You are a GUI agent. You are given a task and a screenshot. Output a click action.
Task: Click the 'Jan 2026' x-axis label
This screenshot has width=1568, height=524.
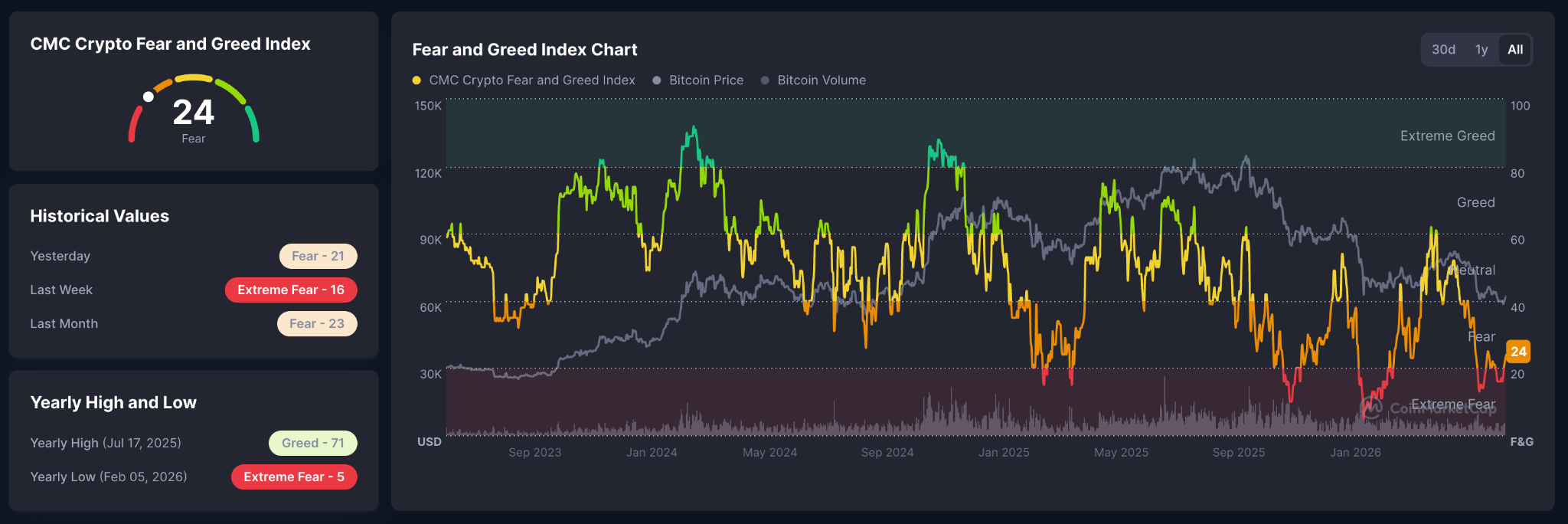click(1356, 453)
